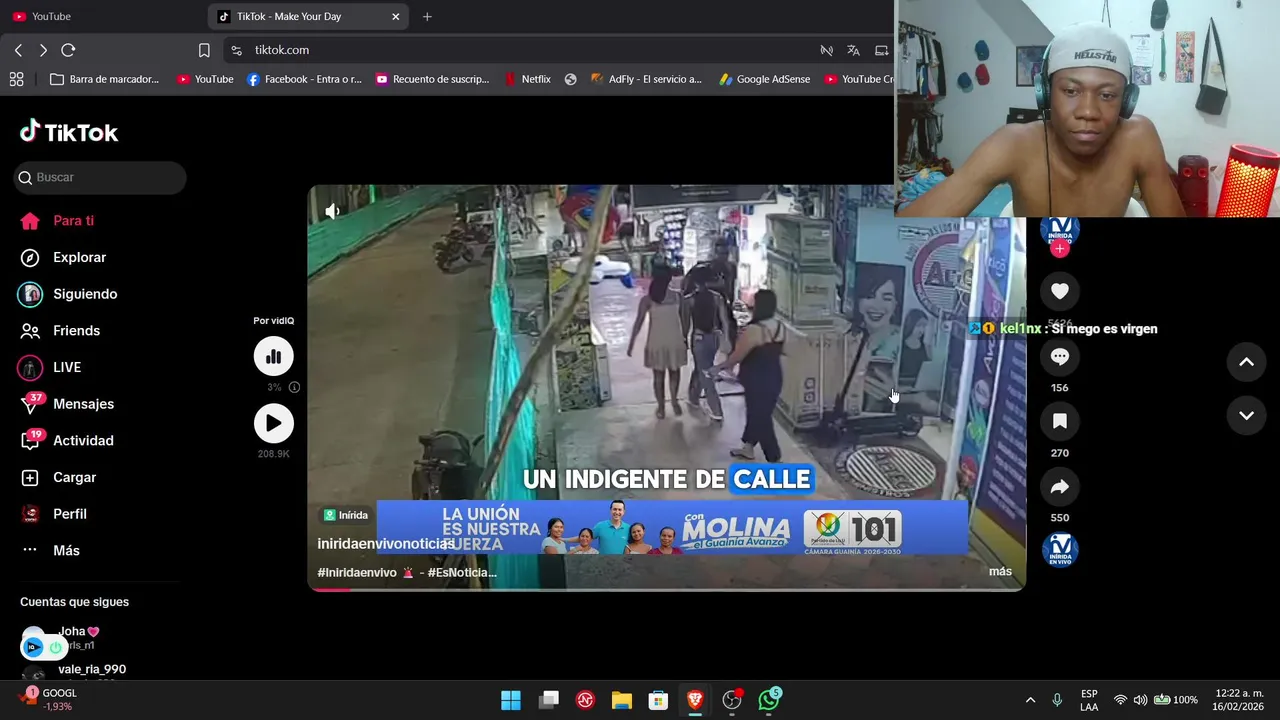The image size is (1280, 720).
Task: Click the translate page icon
Action: [853, 50]
